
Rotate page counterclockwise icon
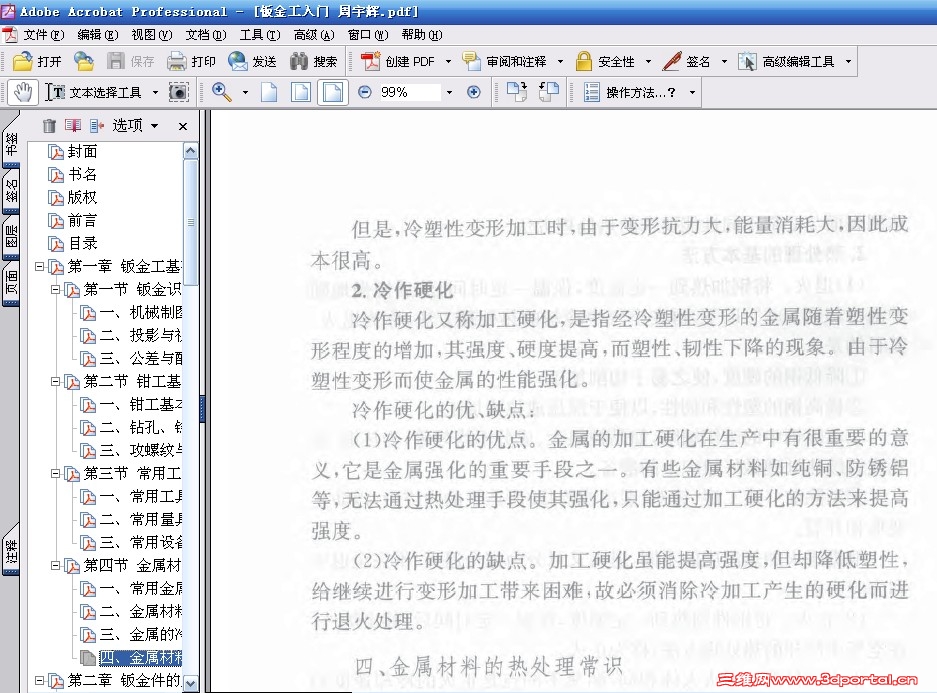click(549, 92)
